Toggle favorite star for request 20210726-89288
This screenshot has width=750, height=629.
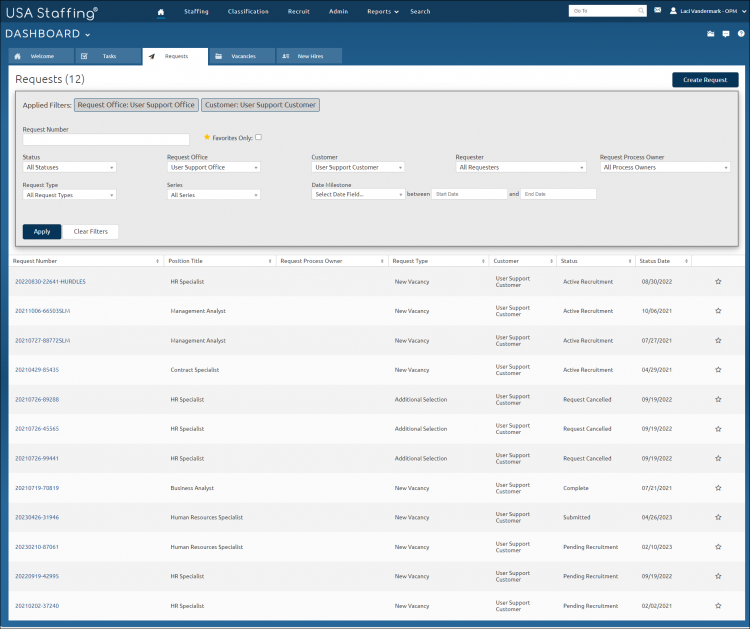pos(718,399)
